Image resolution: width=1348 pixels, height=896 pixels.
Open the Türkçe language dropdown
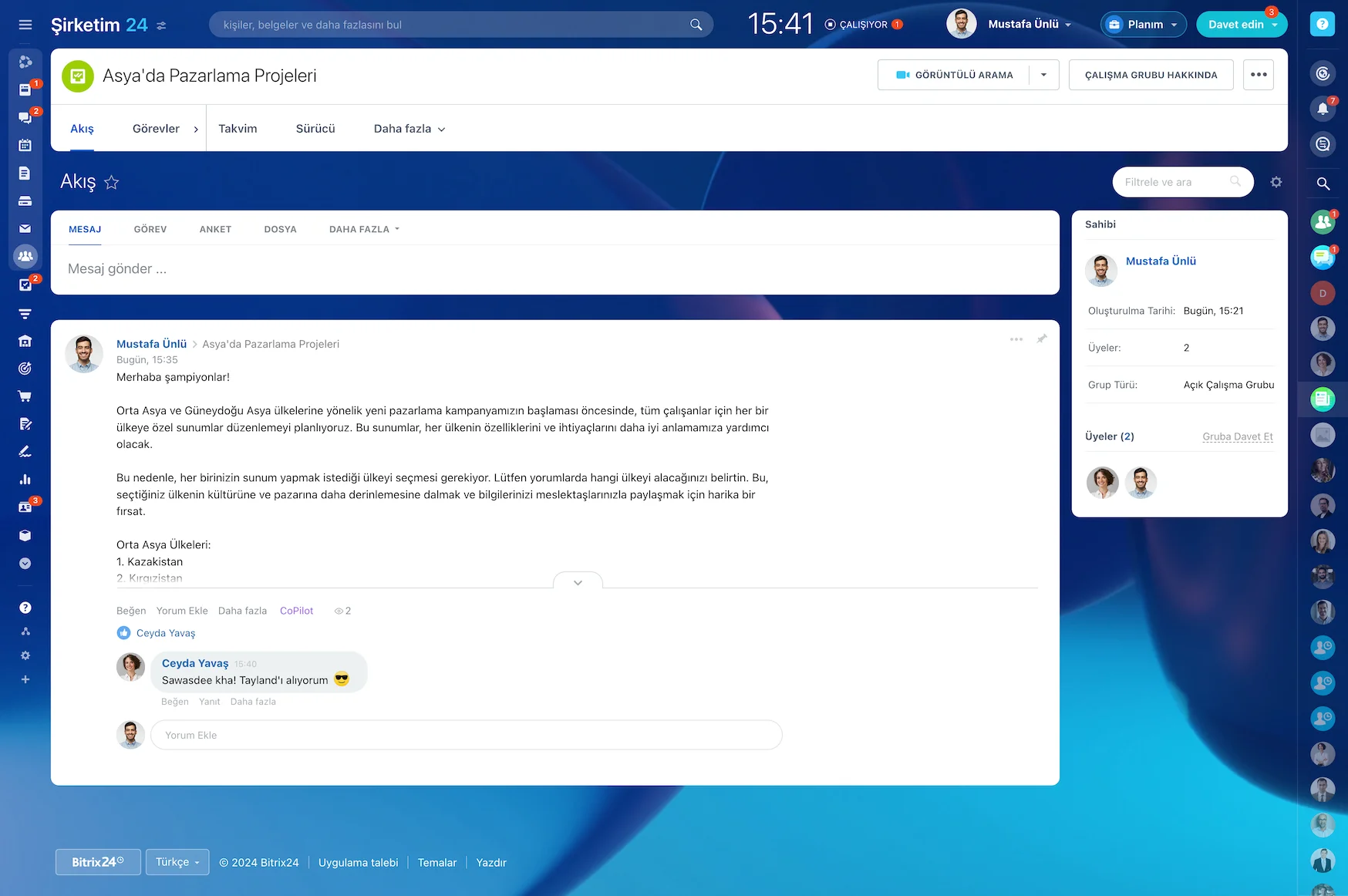click(x=177, y=862)
